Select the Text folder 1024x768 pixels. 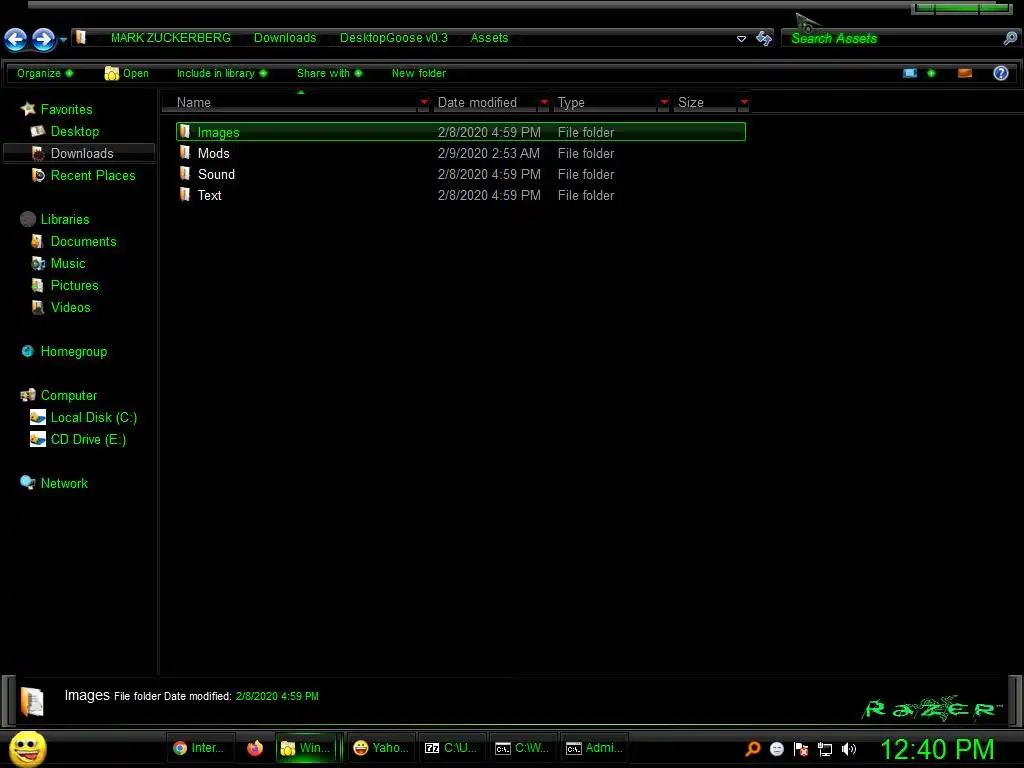point(460,195)
